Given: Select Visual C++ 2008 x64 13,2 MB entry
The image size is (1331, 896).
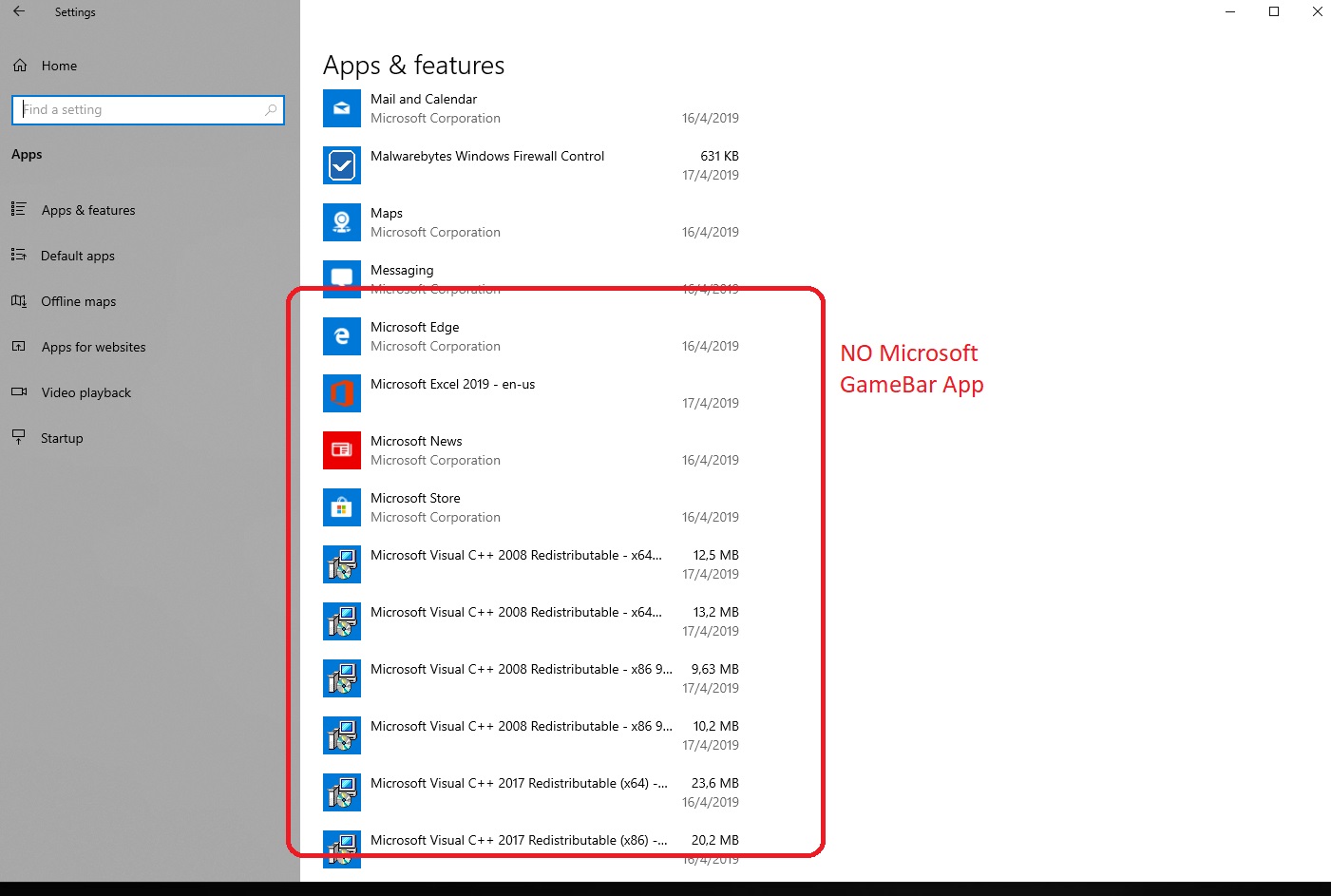Looking at the screenshot, I should tap(531, 621).
